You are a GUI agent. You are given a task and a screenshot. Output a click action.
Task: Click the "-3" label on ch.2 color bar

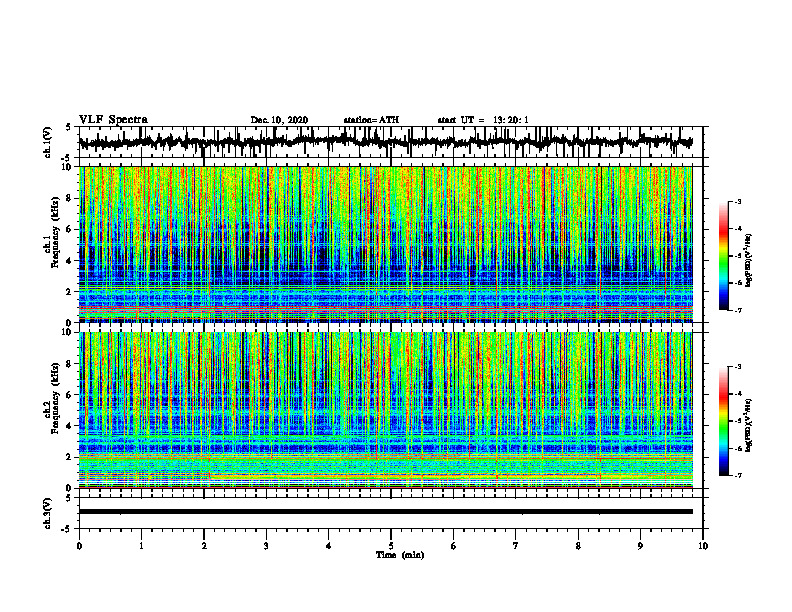737,367
